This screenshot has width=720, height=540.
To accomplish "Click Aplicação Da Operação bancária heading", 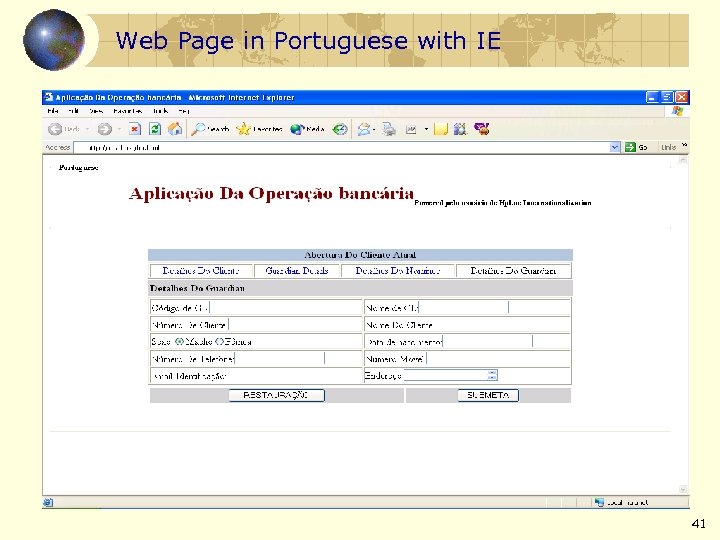I will coord(271,193).
